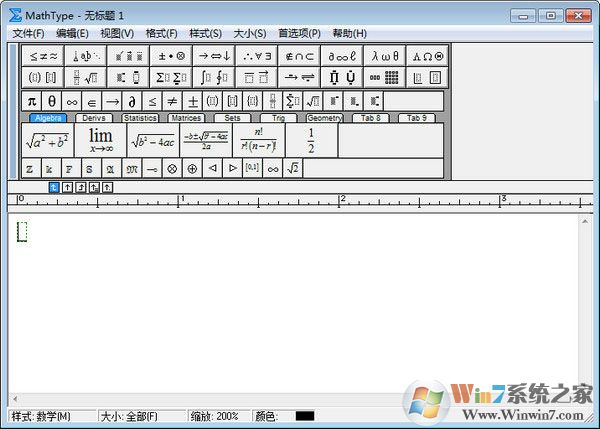Click the 样式: 数学(M) status field
This screenshot has width=600, height=429.
42,416
